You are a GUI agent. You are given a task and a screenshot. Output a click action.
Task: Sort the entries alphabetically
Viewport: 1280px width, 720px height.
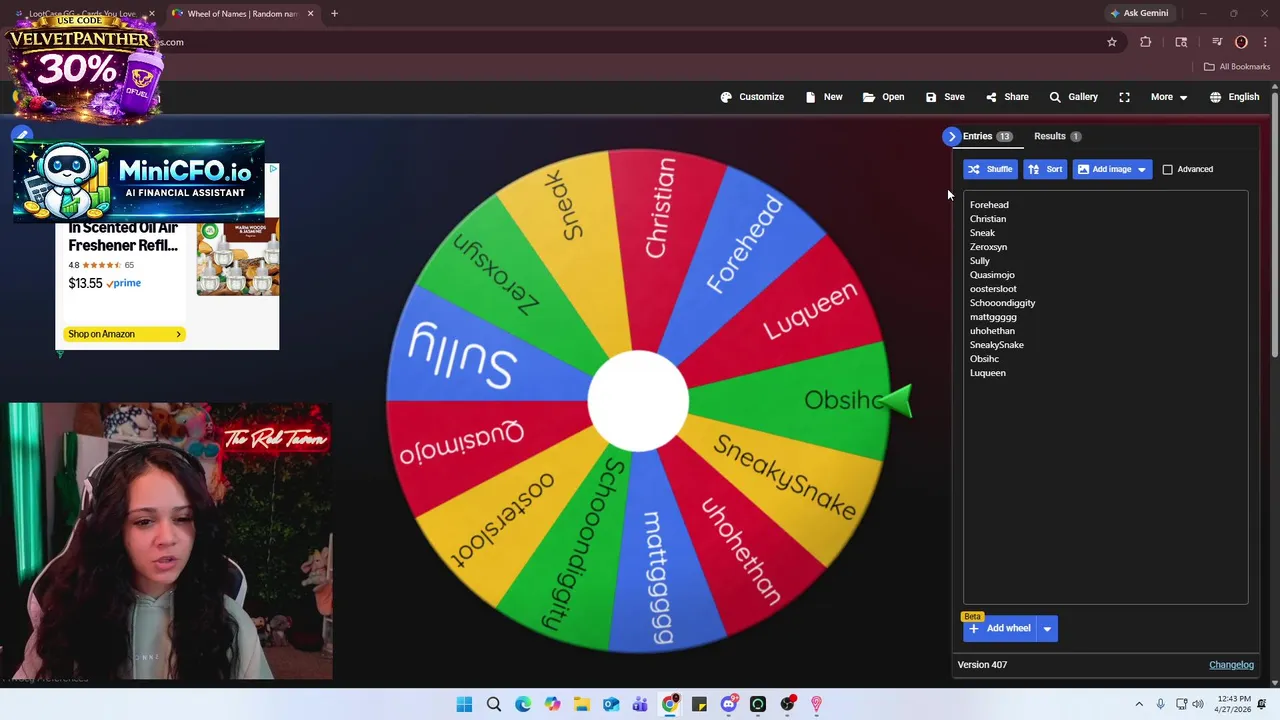[x=1045, y=169]
